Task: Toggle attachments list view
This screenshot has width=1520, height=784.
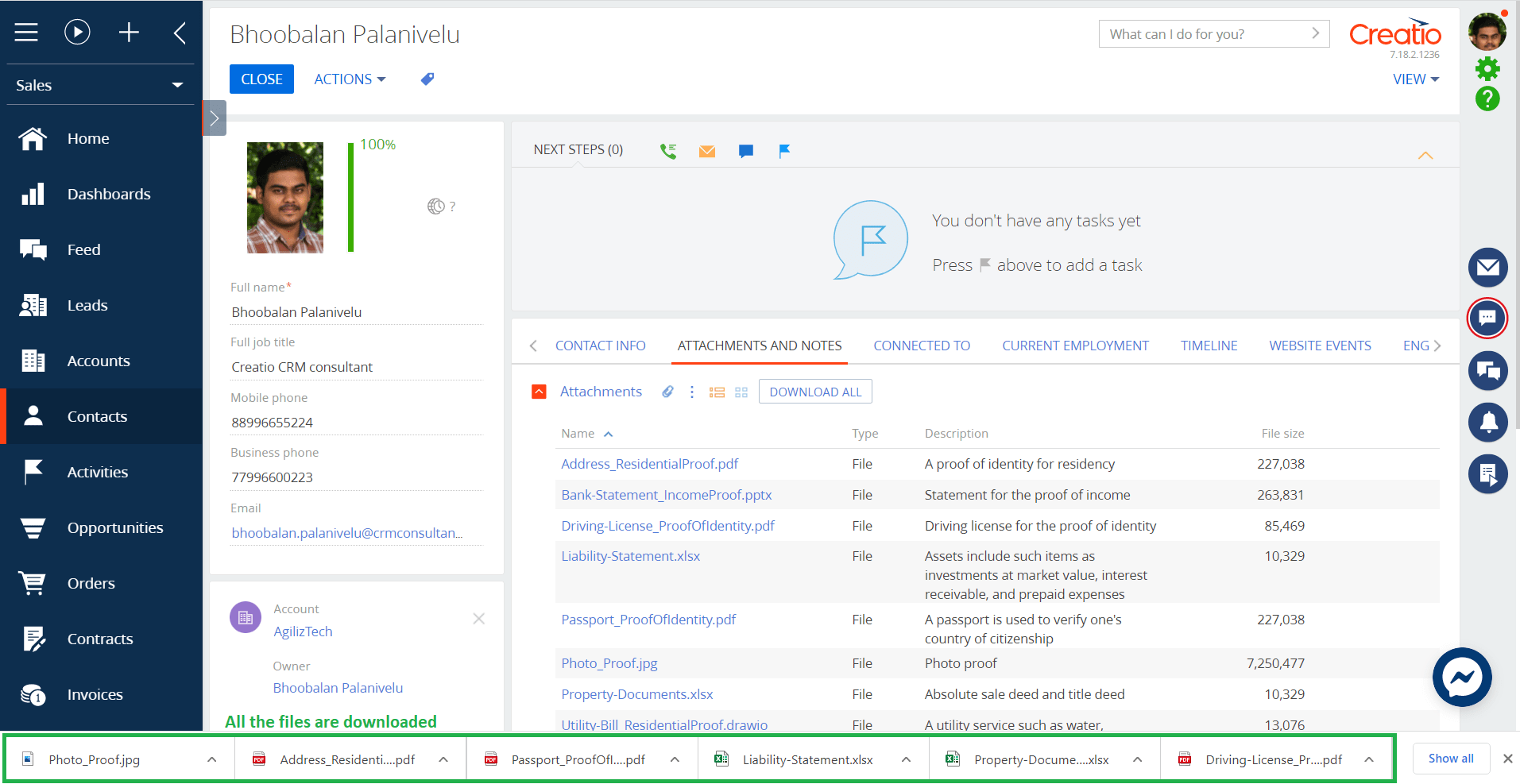Action: coord(717,392)
